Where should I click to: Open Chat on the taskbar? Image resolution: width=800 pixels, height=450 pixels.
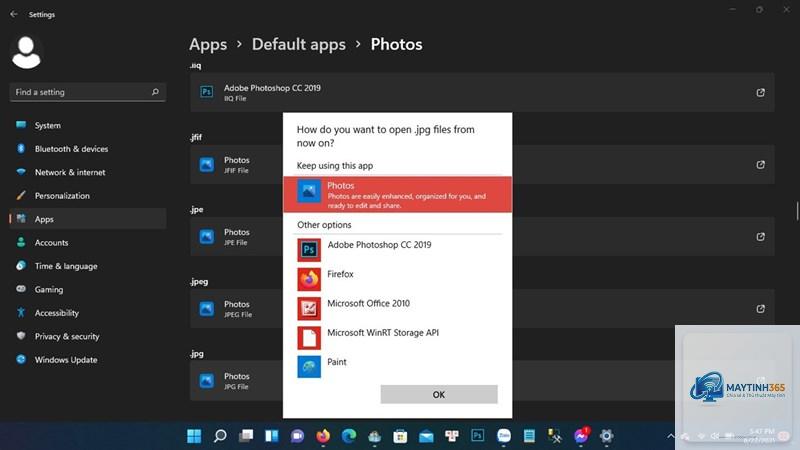(x=297, y=436)
